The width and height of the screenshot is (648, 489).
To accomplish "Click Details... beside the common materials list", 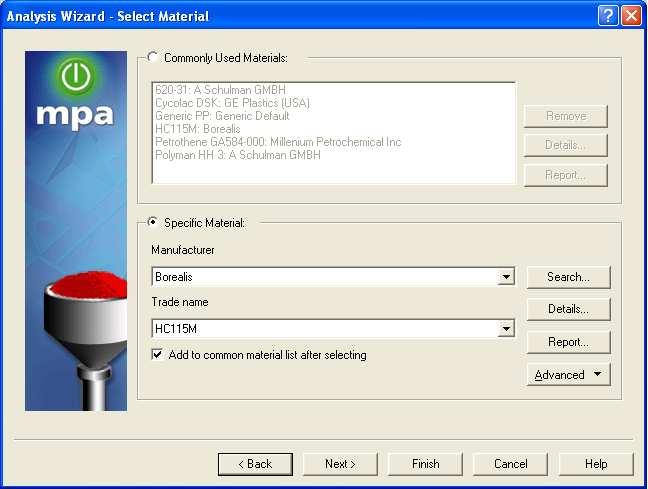I will (566, 145).
